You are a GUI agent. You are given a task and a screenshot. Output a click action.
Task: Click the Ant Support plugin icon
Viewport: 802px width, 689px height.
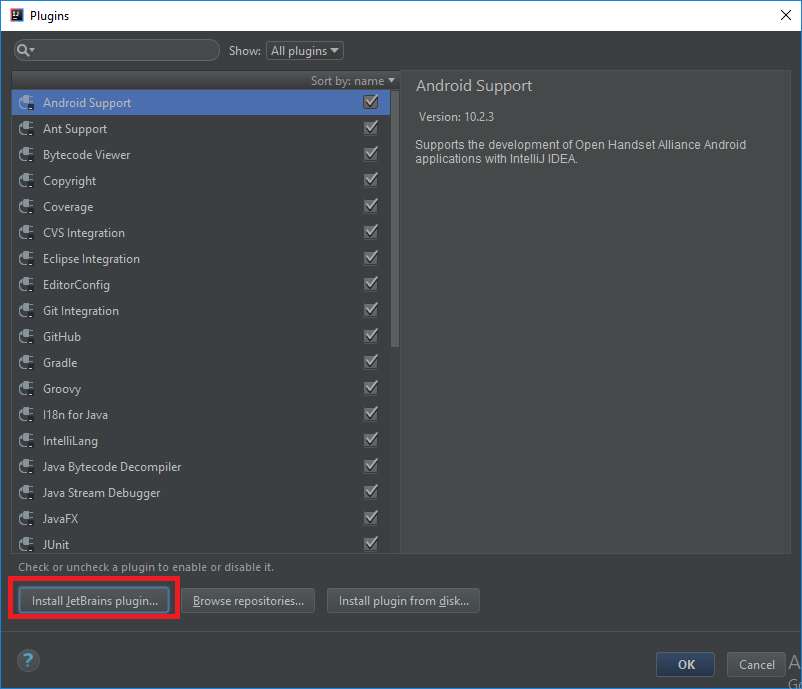pos(27,129)
